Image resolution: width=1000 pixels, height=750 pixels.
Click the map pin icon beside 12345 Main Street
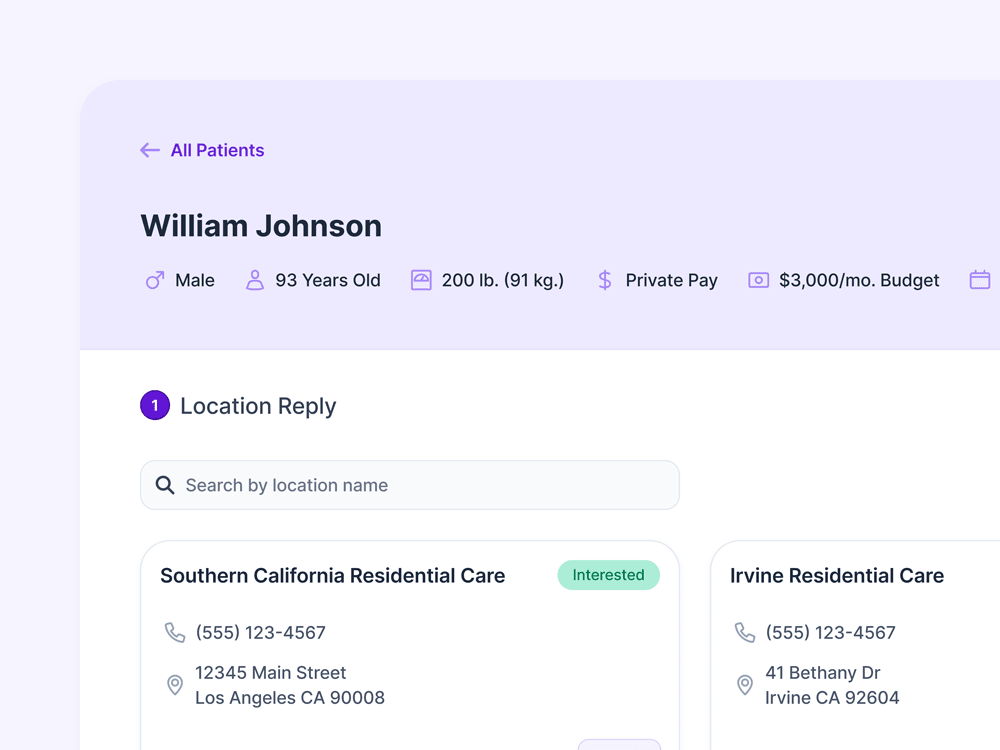175,685
